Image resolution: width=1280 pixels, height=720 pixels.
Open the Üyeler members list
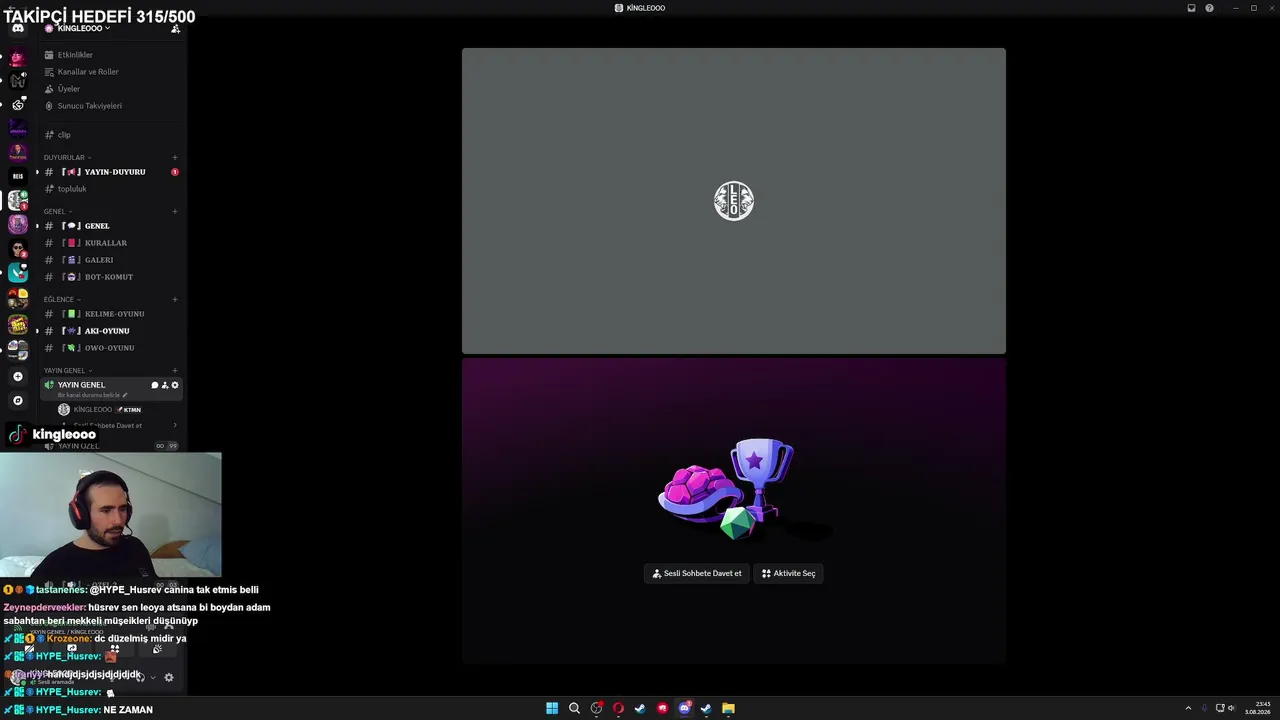pyautogui.click(x=68, y=89)
